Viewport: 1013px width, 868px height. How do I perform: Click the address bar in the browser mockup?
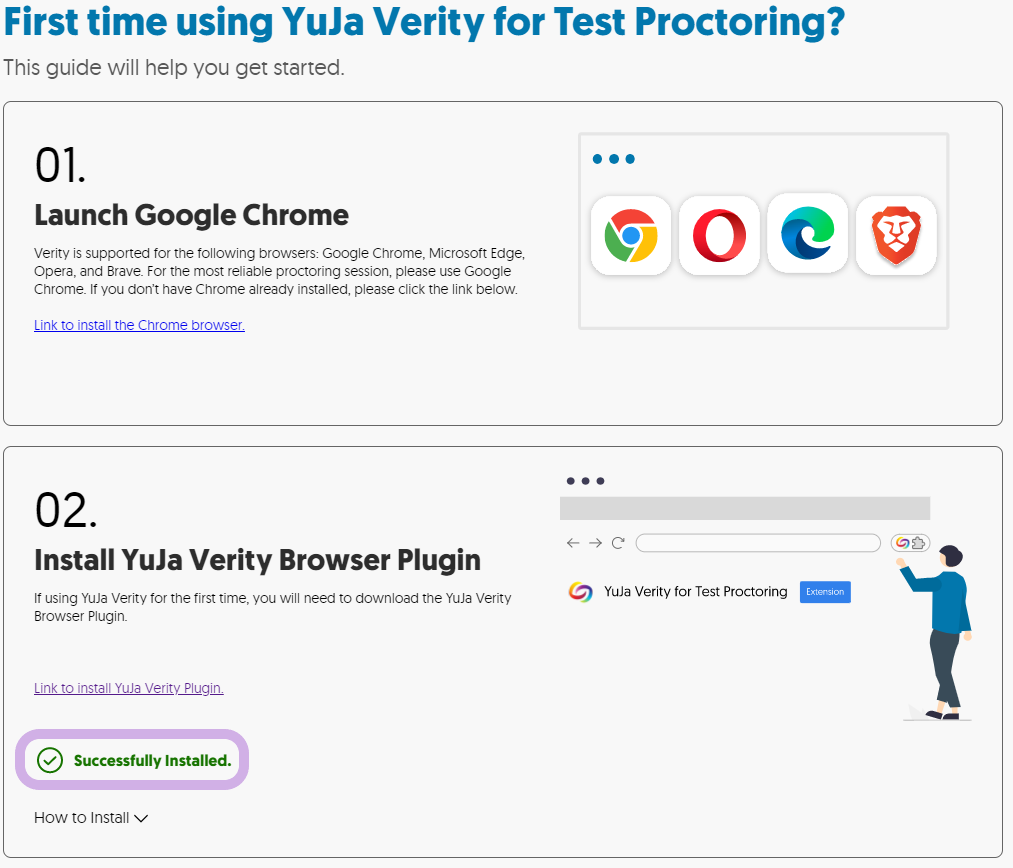pyautogui.click(x=757, y=542)
